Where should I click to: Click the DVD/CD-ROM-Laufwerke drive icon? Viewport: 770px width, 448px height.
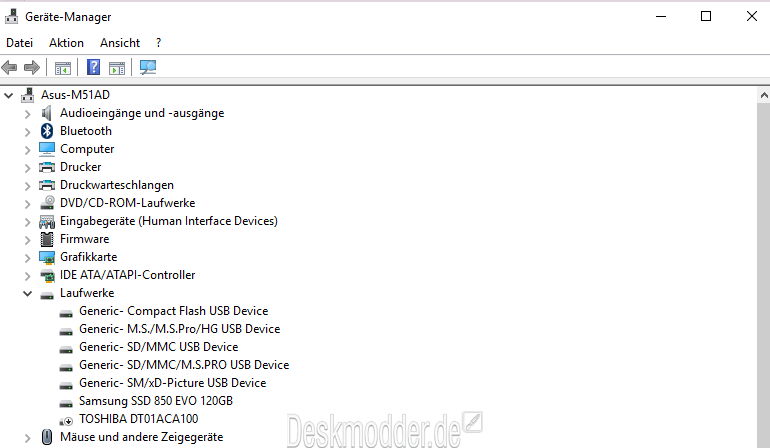47,203
